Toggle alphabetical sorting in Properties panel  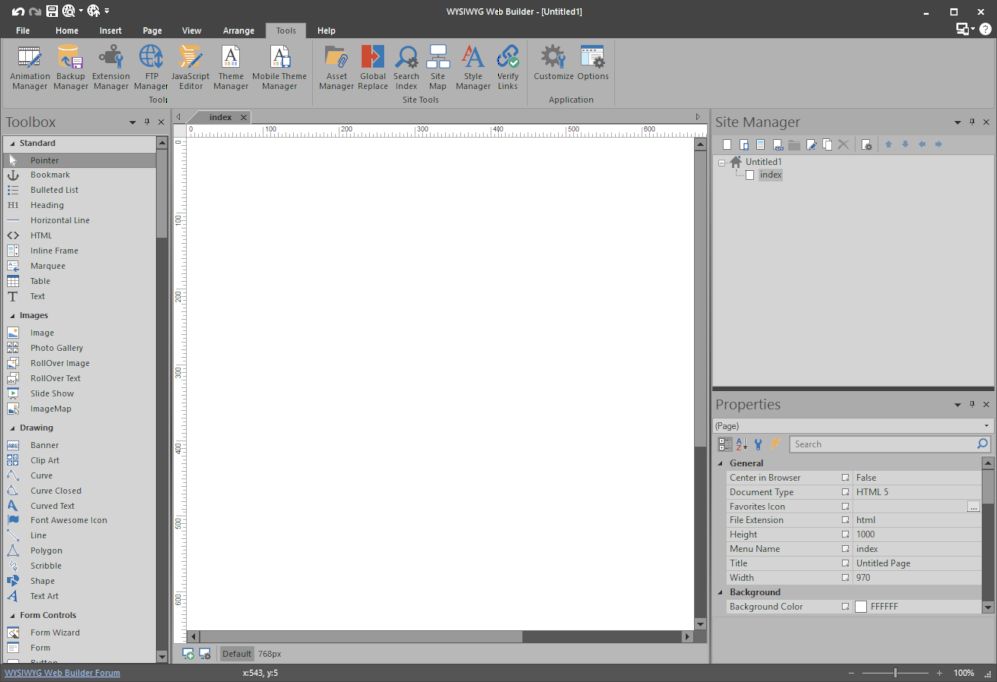coord(740,444)
